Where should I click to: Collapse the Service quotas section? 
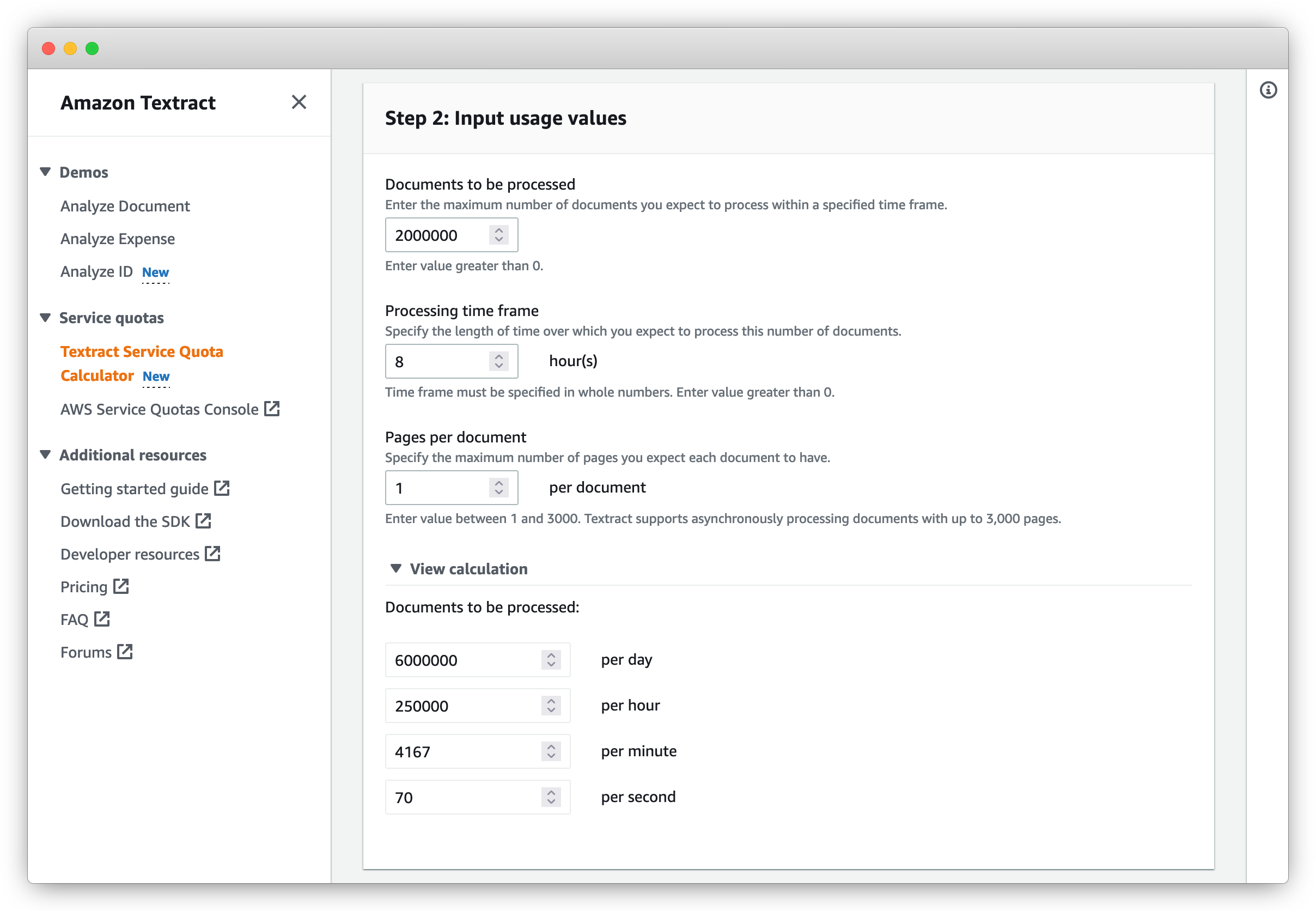46,317
